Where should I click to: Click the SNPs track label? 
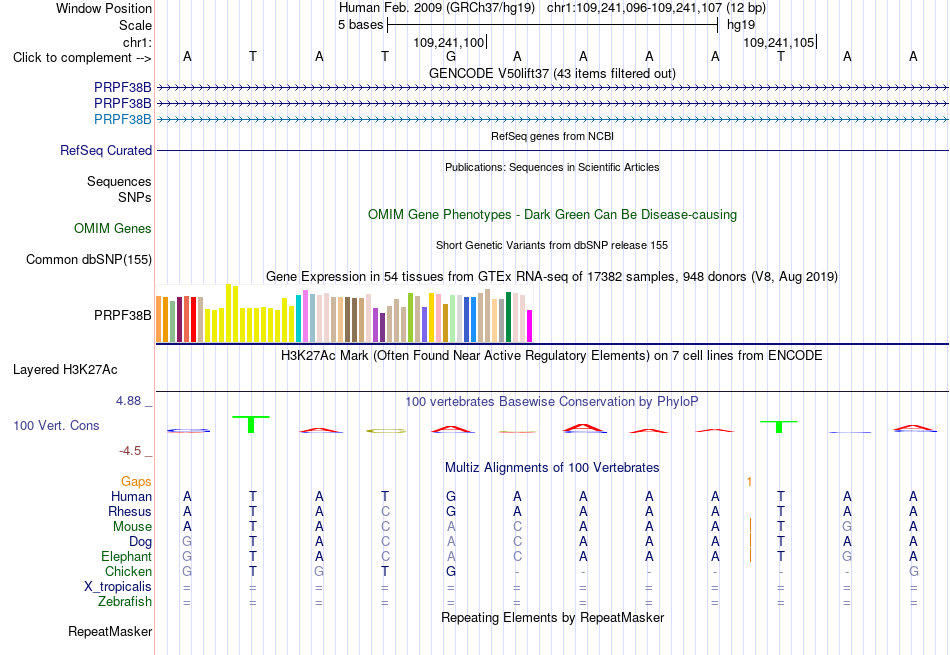135,197
